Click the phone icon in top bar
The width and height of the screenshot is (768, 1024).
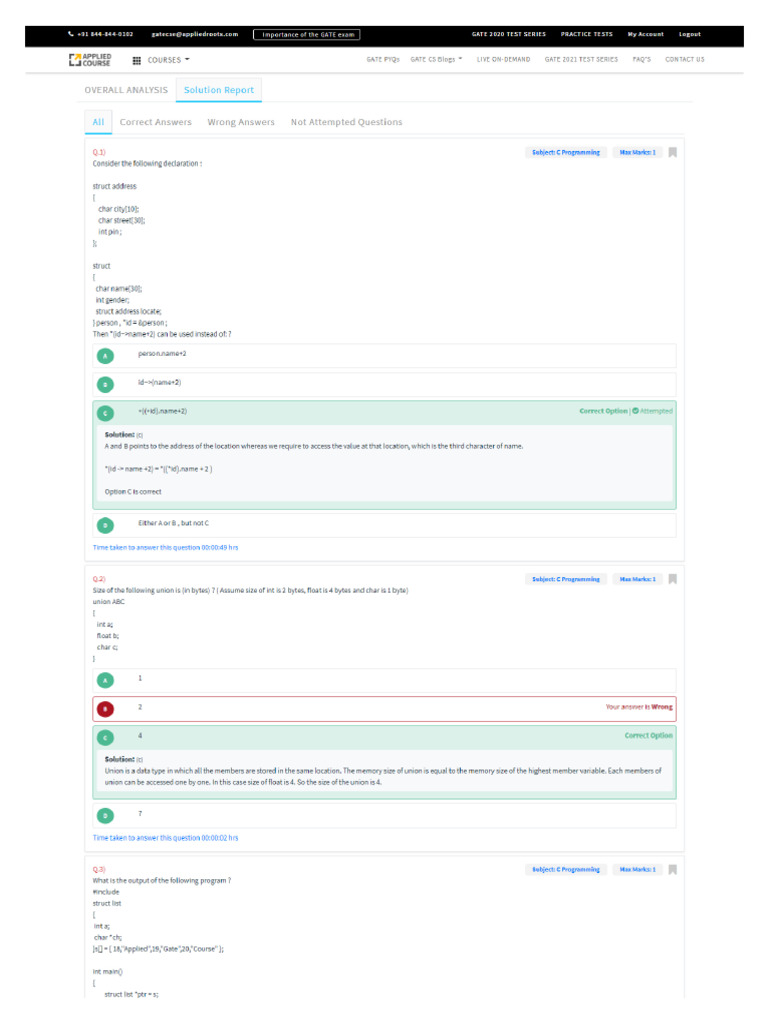70,34
